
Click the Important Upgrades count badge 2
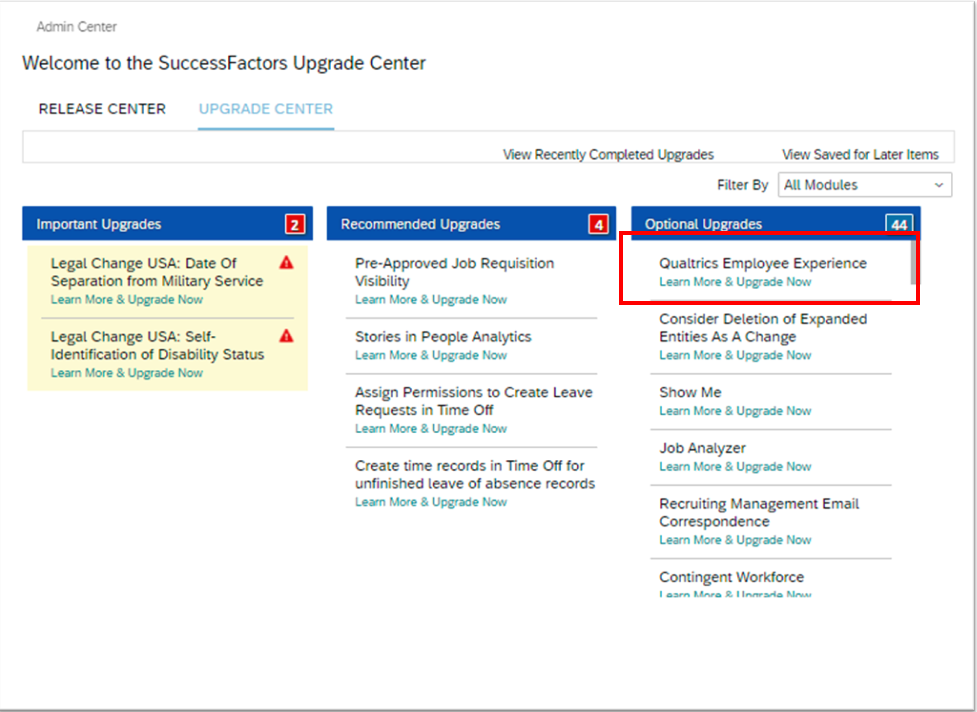click(x=295, y=224)
